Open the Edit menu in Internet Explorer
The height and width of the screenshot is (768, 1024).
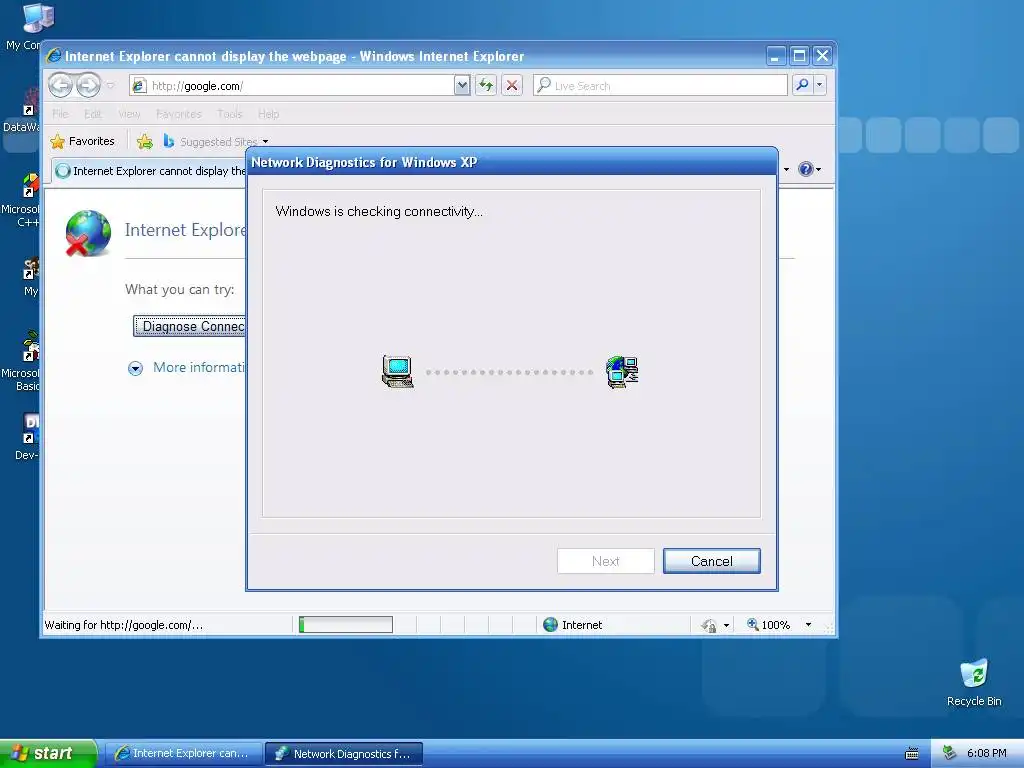coord(93,114)
